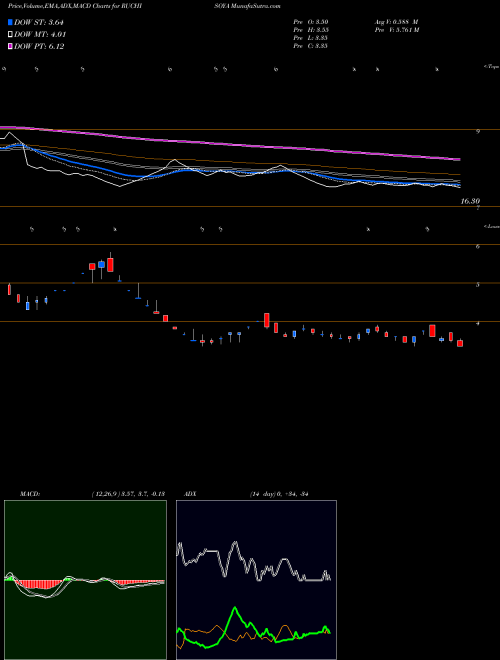The width and height of the screenshot is (500, 660).
Task: Click the MACD (12,26,9) parameters text
Action: tap(128, 494)
